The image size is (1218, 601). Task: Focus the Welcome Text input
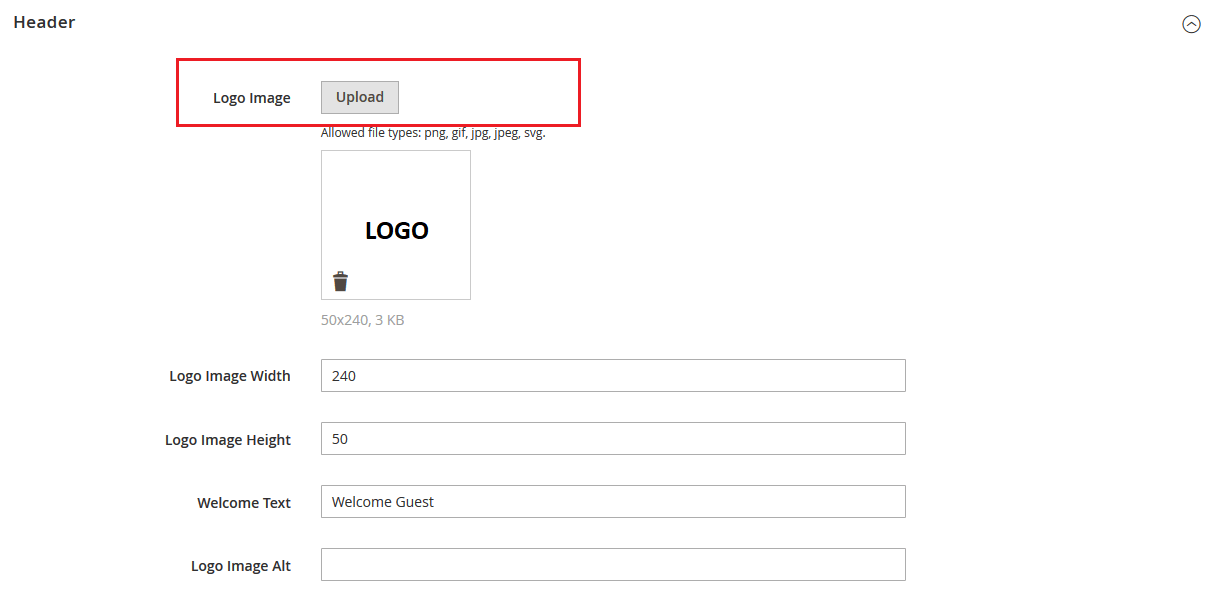pos(612,501)
